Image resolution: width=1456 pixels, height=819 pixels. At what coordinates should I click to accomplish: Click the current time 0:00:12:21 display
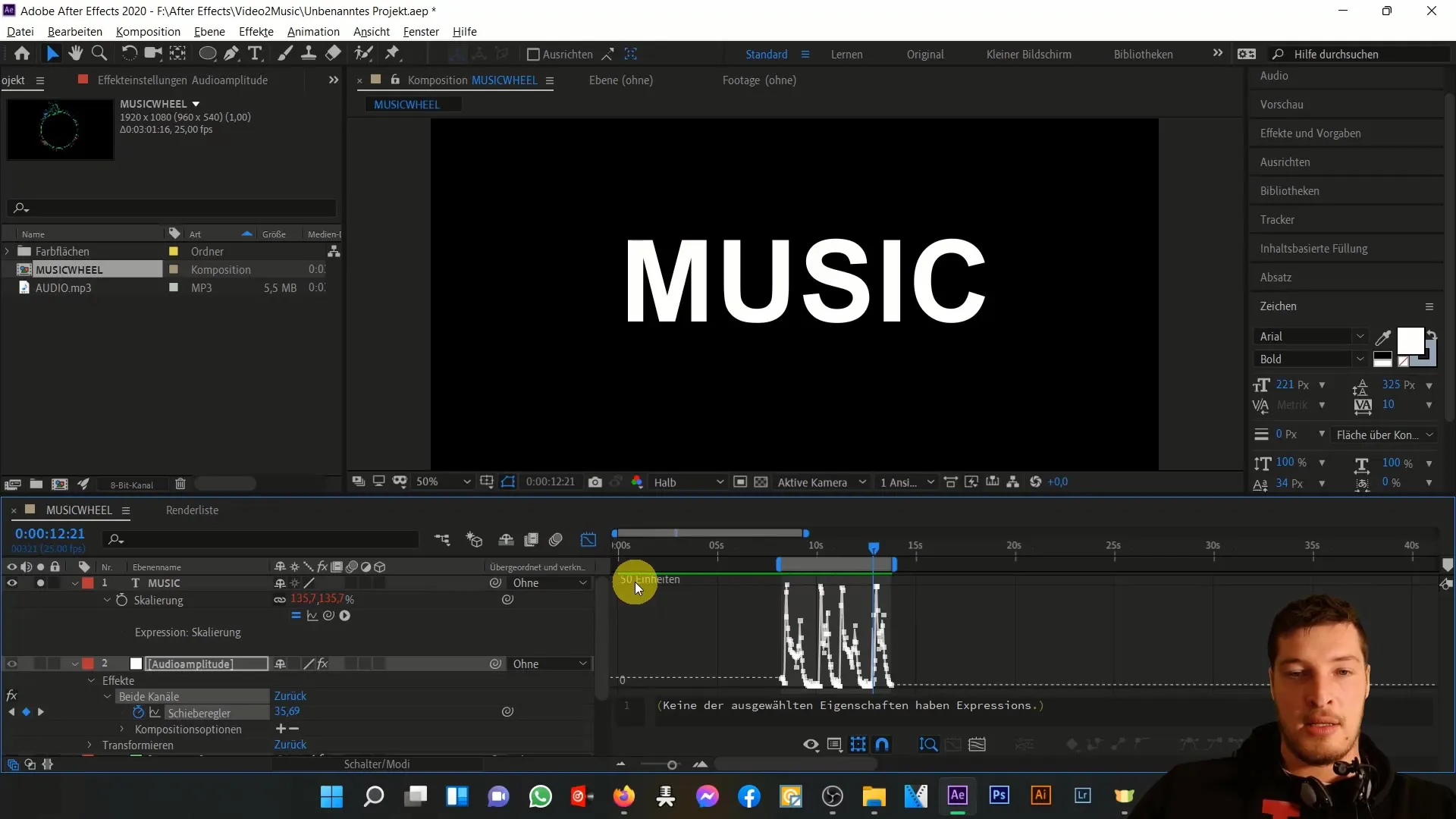50,534
